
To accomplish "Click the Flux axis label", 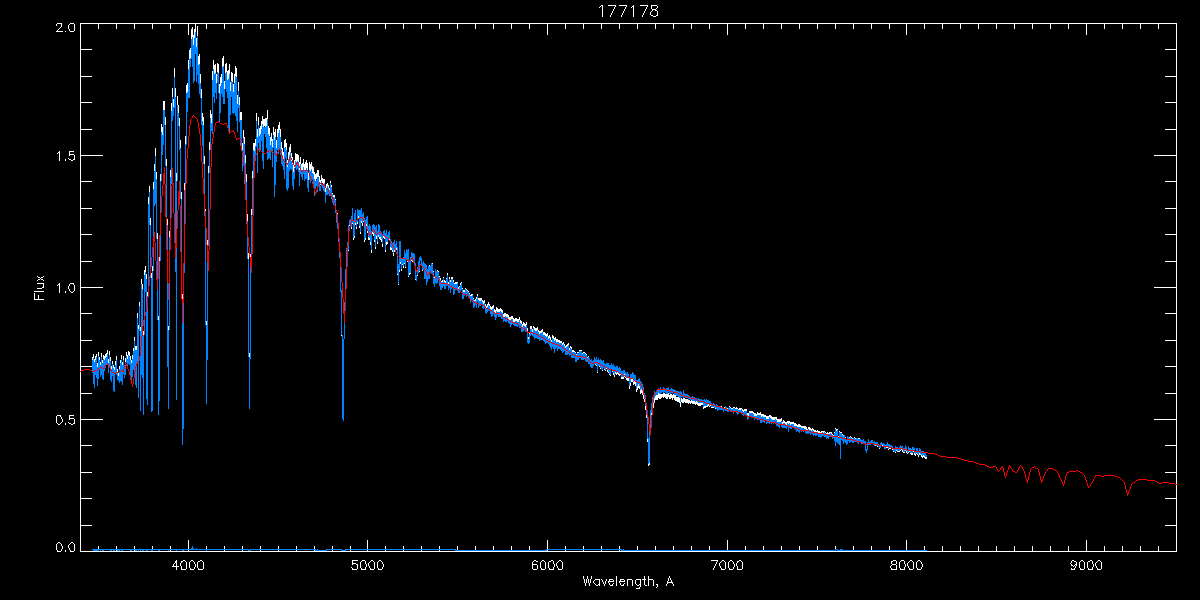I will pos(40,288).
